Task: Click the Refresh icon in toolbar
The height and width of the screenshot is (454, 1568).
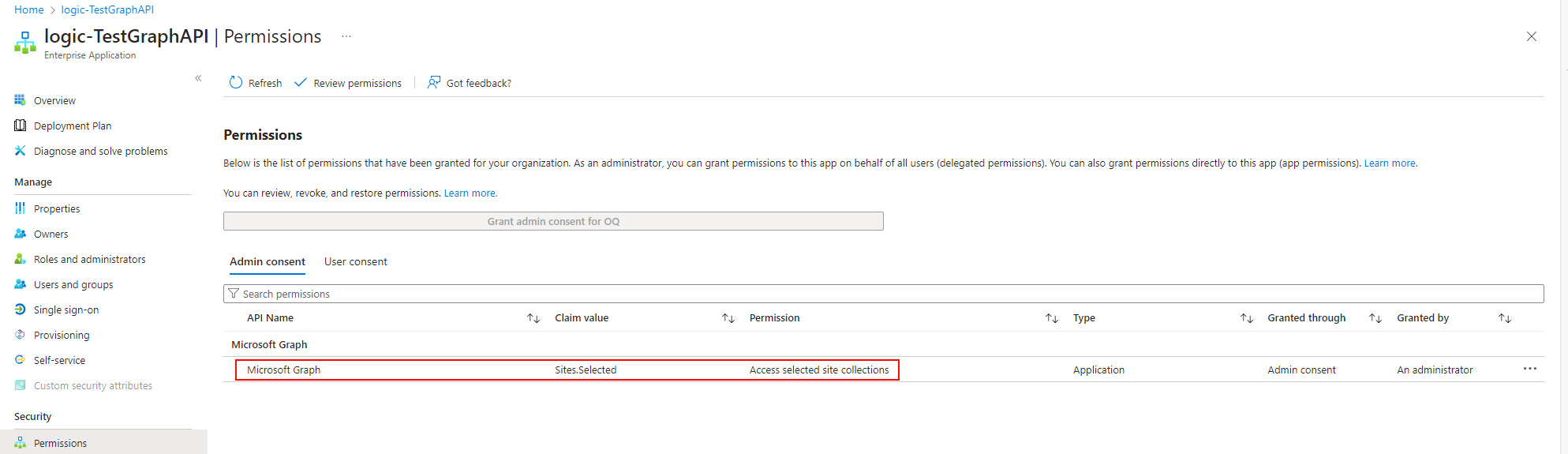Action: point(236,82)
